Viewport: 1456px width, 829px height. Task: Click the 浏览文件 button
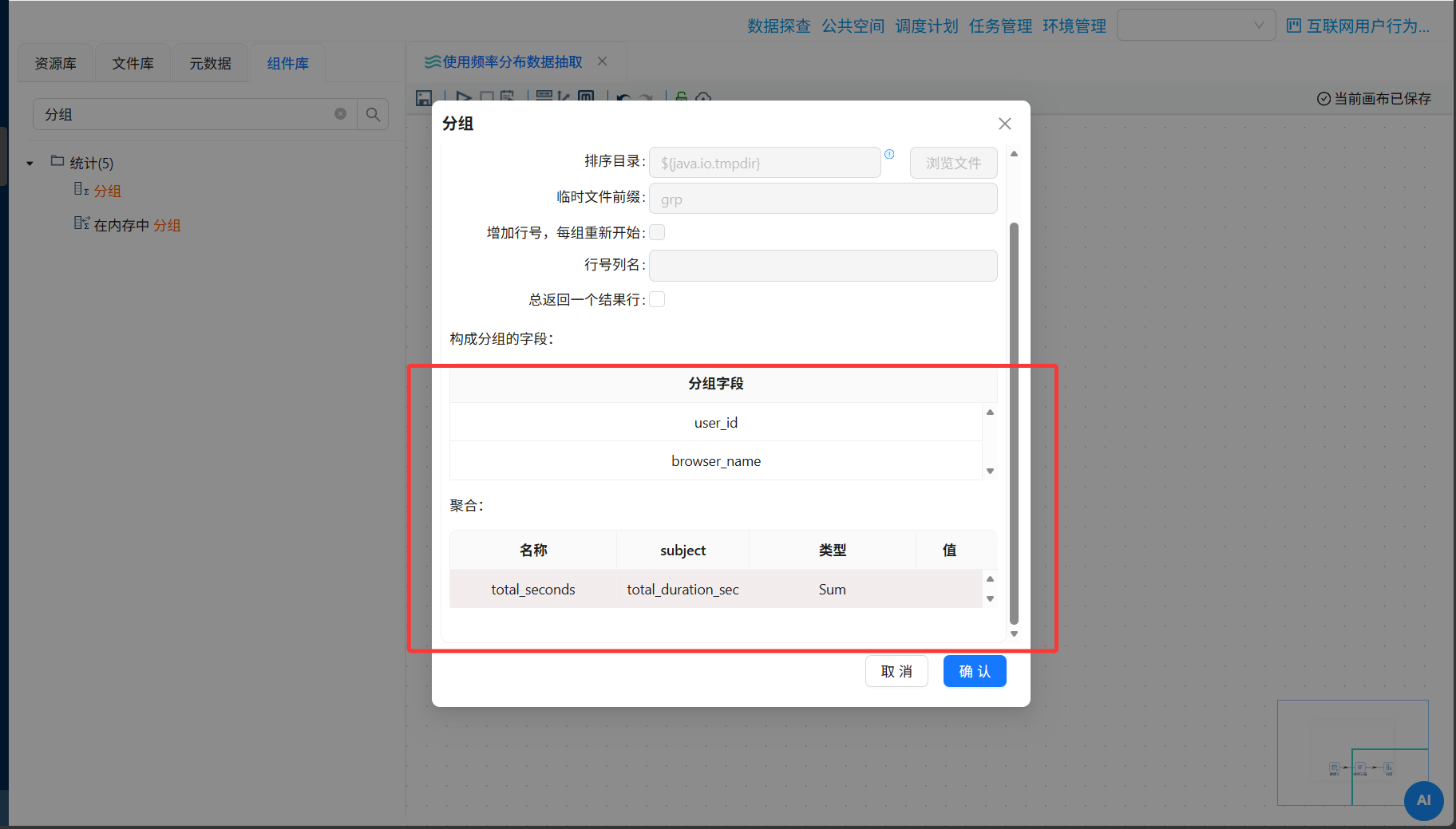click(954, 163)
